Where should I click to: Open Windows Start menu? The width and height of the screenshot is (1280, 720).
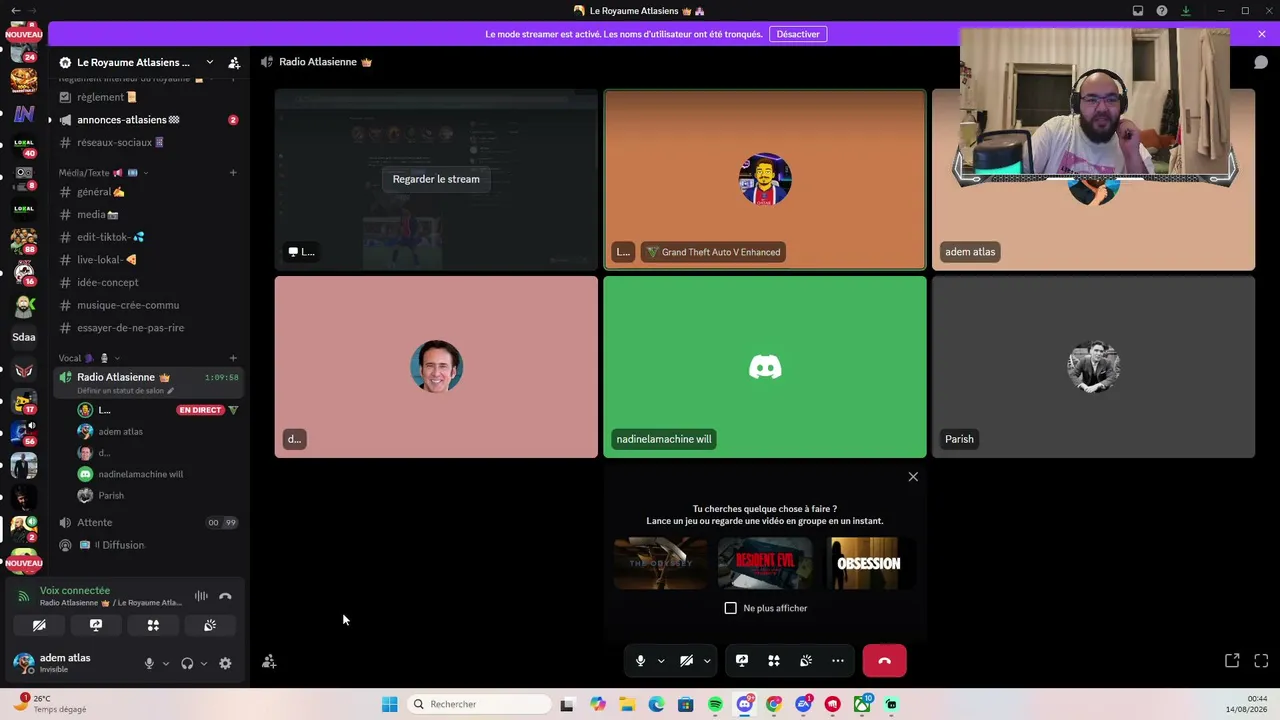(x=390, y=704)
